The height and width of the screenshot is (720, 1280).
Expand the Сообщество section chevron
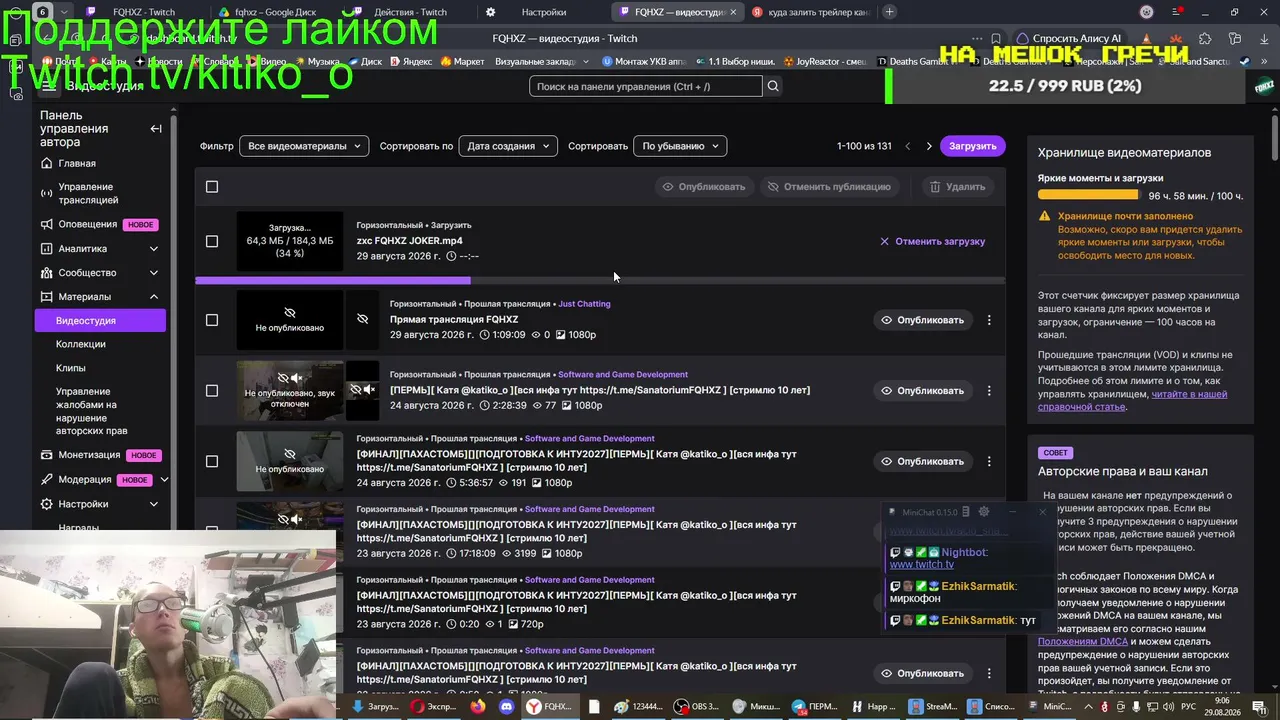pyautogui.click(x=154, y=273)
